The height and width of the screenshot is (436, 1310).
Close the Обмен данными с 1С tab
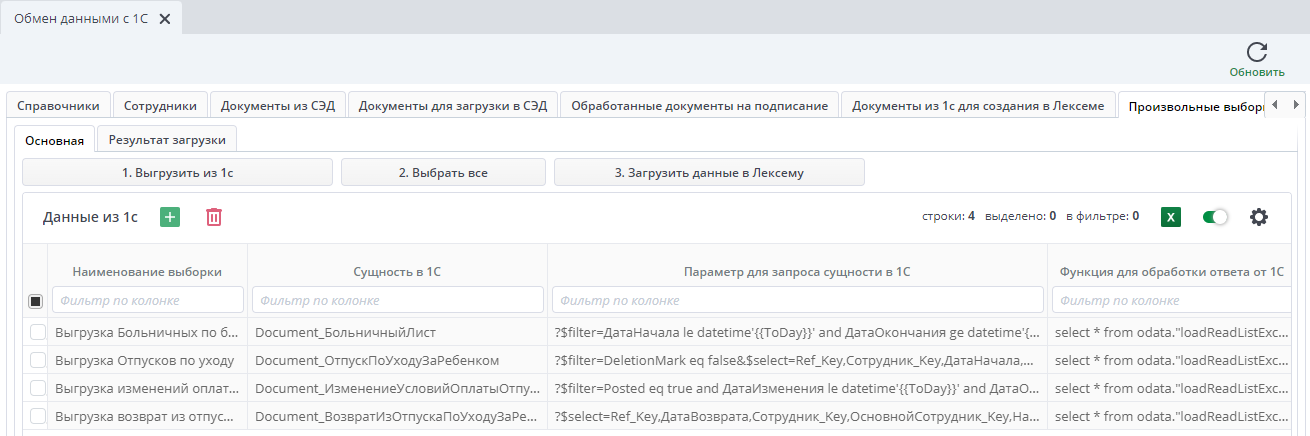pos(165,19)
